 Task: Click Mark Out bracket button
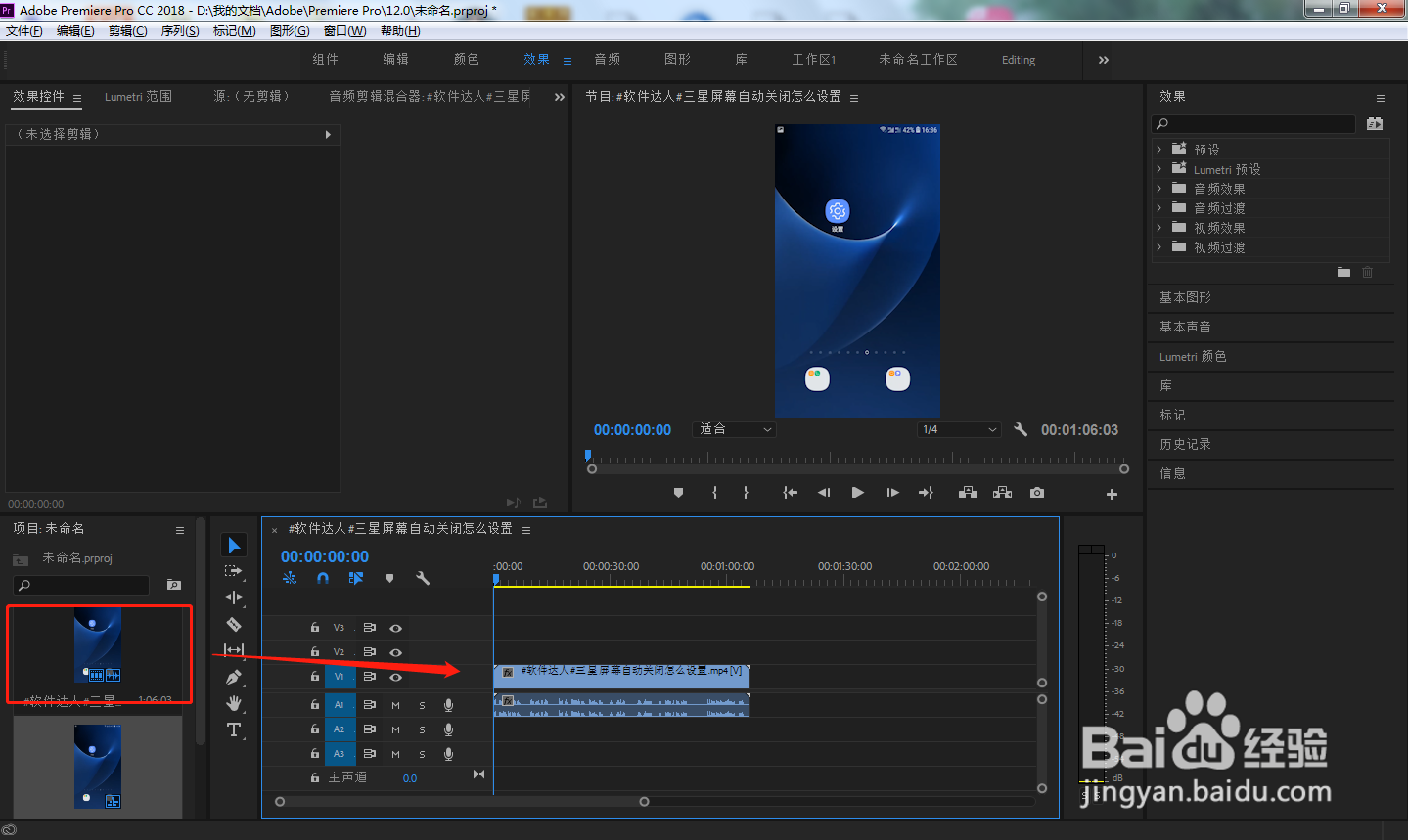point(746,493)
